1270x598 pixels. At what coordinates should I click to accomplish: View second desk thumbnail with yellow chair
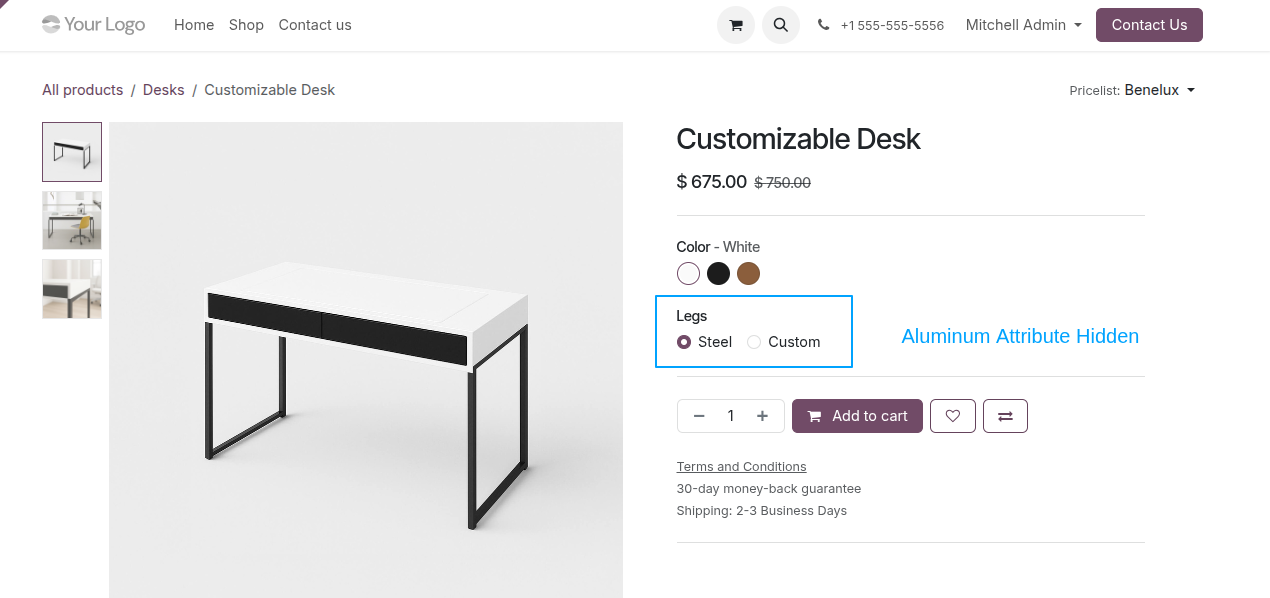[72, 220]
